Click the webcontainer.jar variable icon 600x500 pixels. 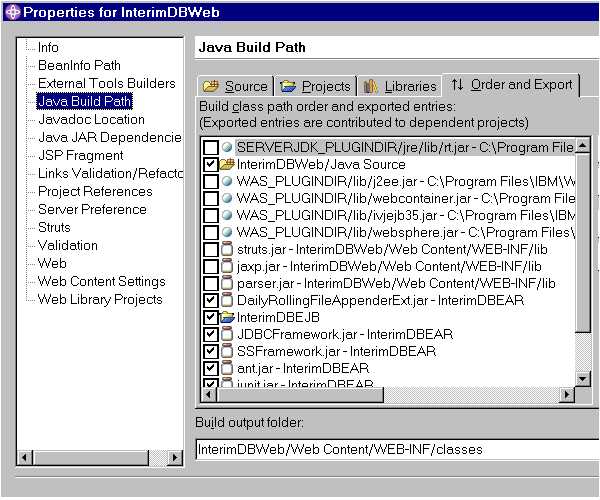click(x=227, y=198)
